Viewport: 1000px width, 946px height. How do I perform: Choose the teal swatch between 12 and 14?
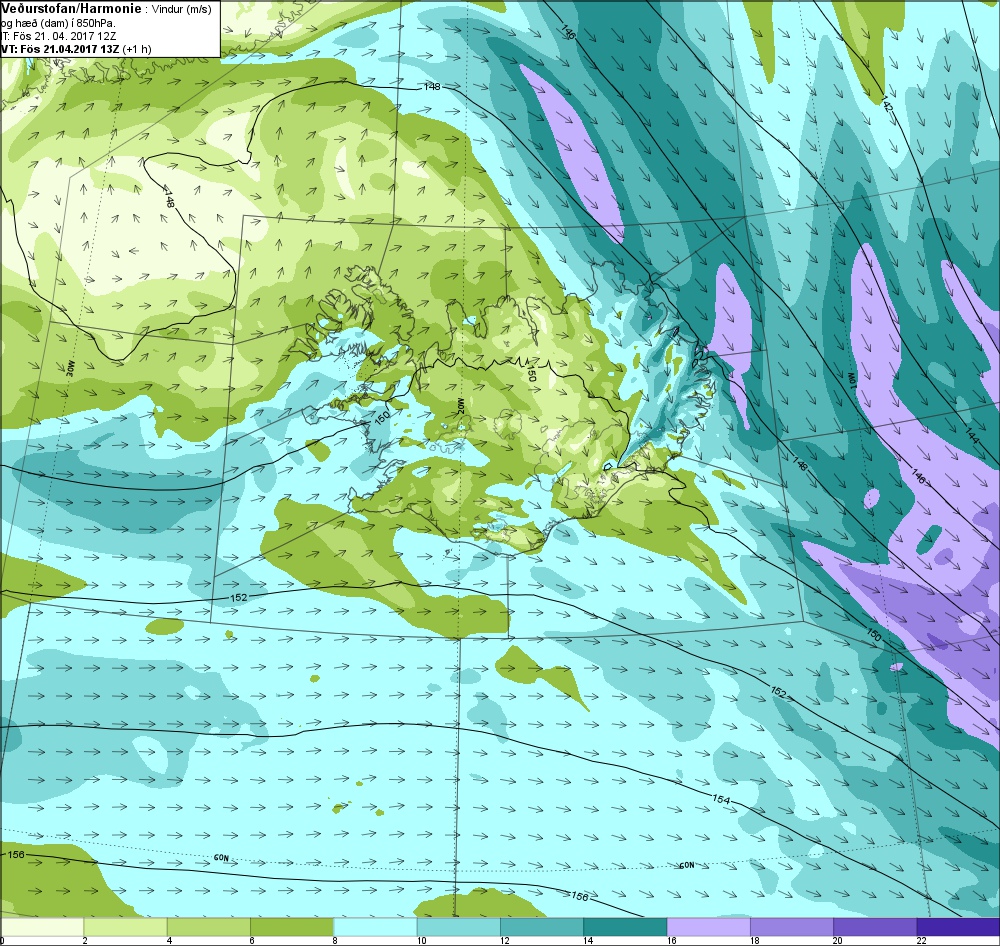pos(541,926)
